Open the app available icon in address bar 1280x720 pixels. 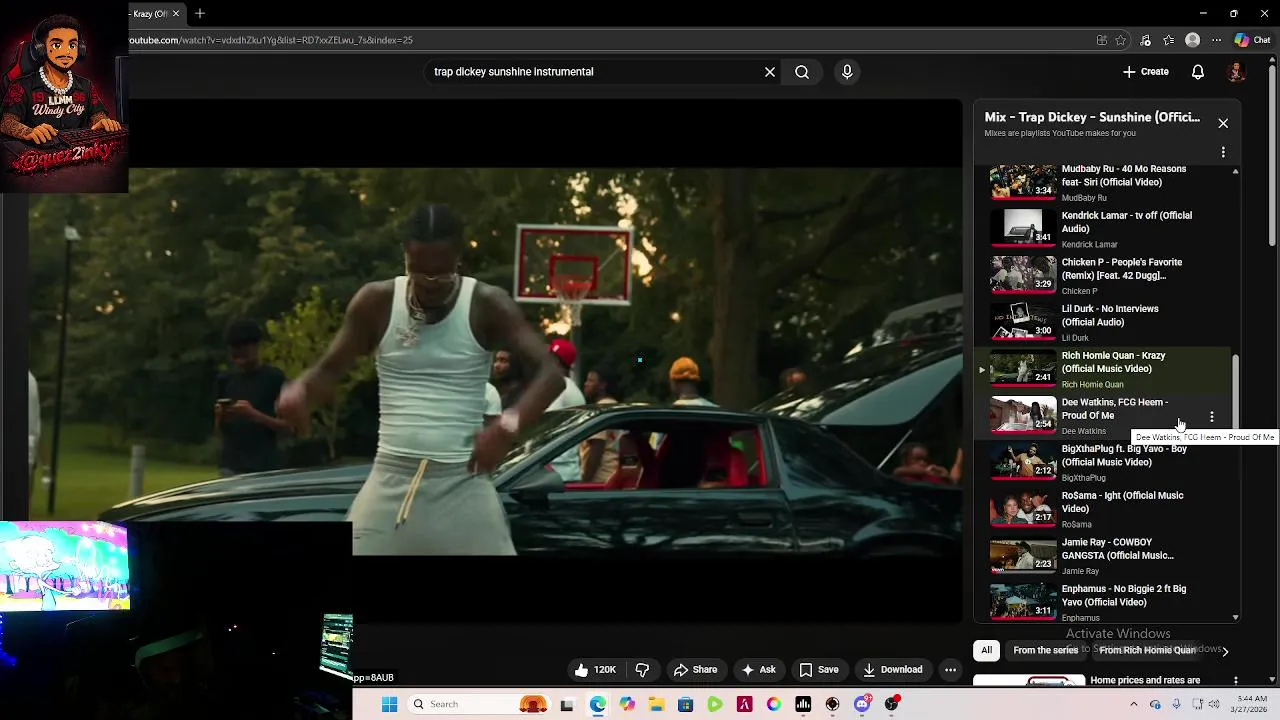coord(1102,40)
